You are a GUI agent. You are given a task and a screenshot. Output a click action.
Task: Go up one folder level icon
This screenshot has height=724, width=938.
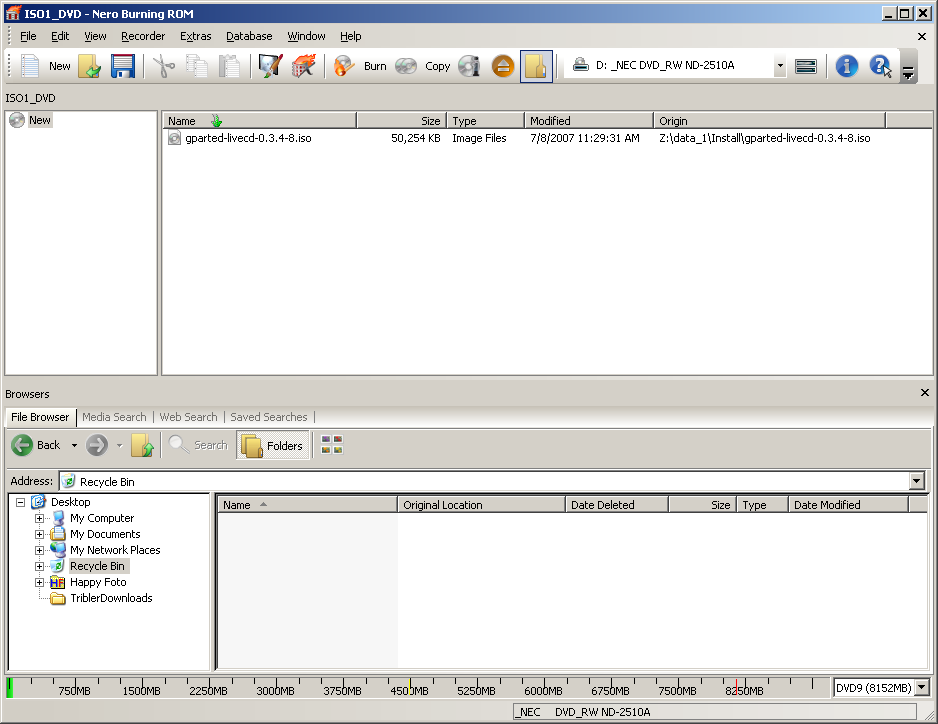pos(142,445)
